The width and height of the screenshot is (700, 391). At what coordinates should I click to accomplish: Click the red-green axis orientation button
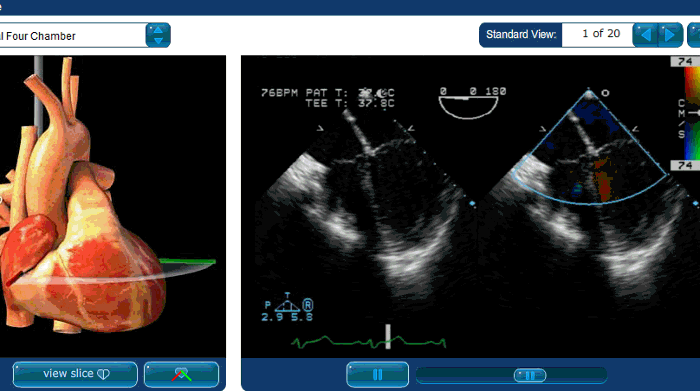tap(182, 374)
